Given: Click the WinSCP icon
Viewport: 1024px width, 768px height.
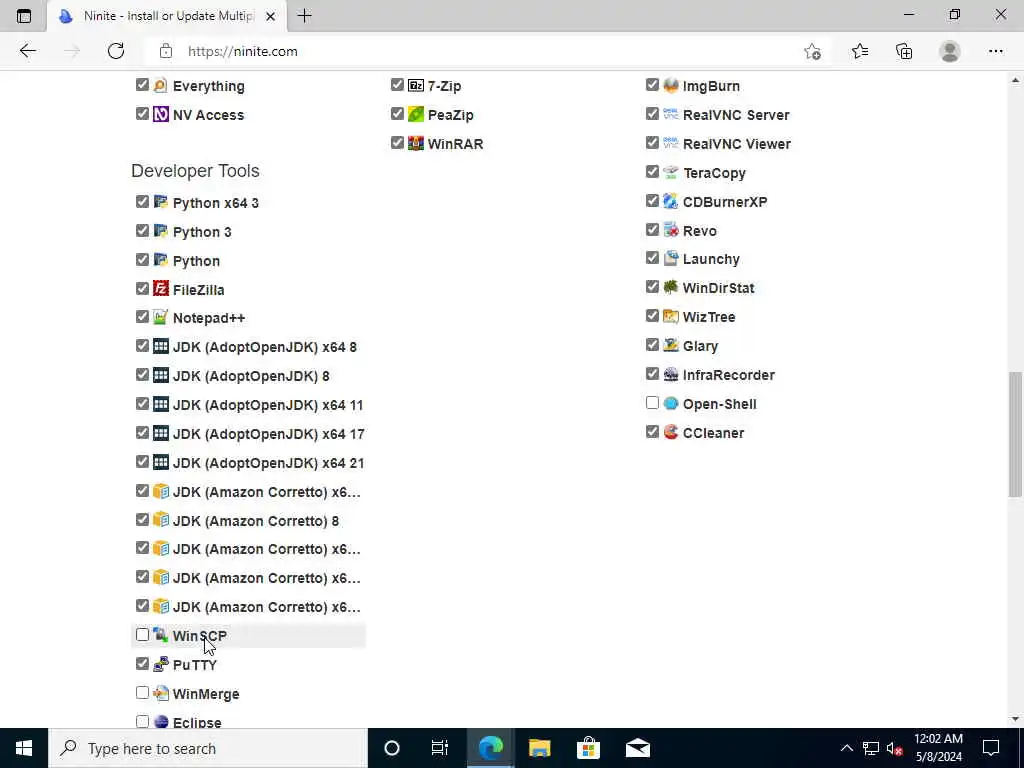Looking at the screenshot, I should coord(161,635).
